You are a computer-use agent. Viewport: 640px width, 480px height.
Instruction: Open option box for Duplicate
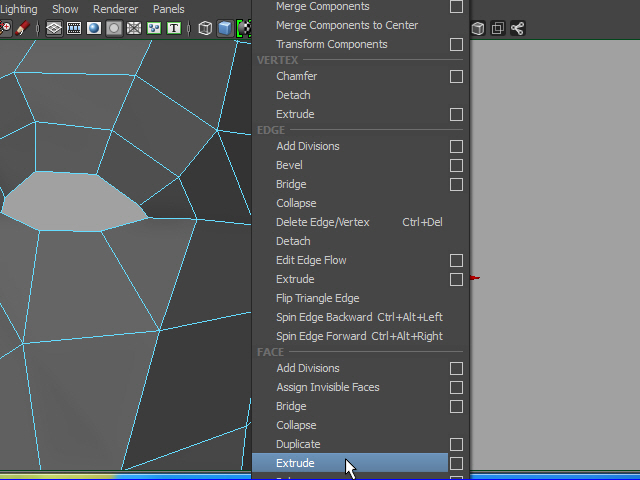[x=456, y=444]
